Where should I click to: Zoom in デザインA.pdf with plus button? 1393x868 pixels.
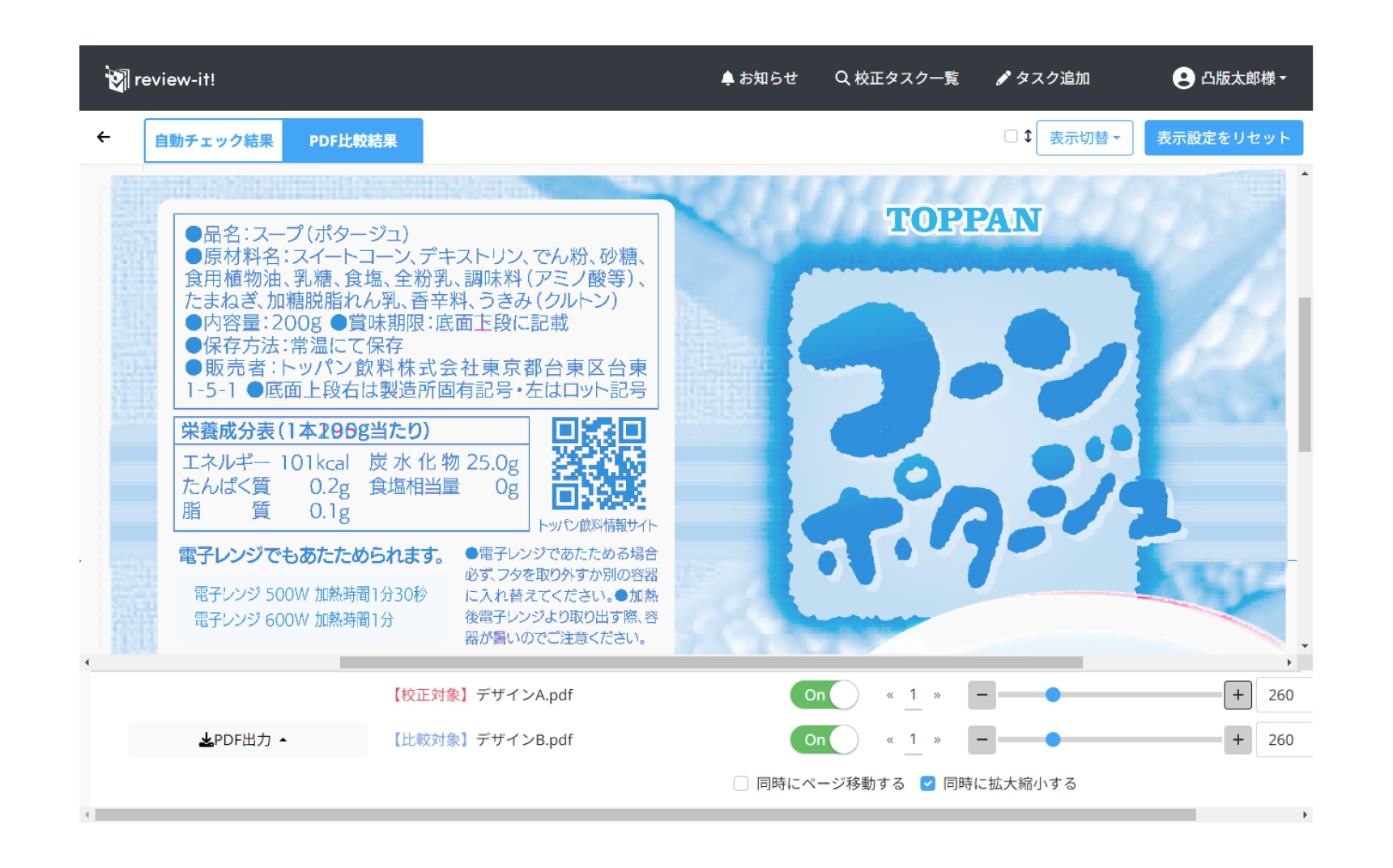pyautogui.click(x=1238, y=695)
